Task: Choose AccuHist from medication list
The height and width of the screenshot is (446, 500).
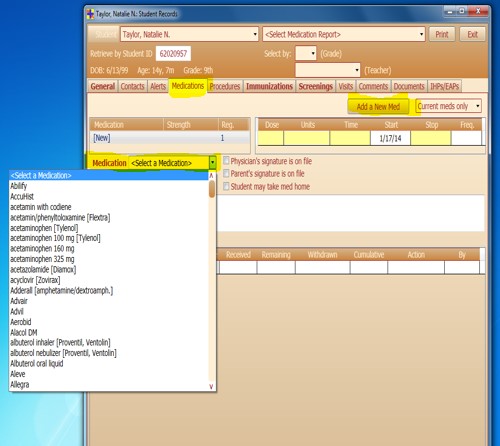Action: [109, 196]
